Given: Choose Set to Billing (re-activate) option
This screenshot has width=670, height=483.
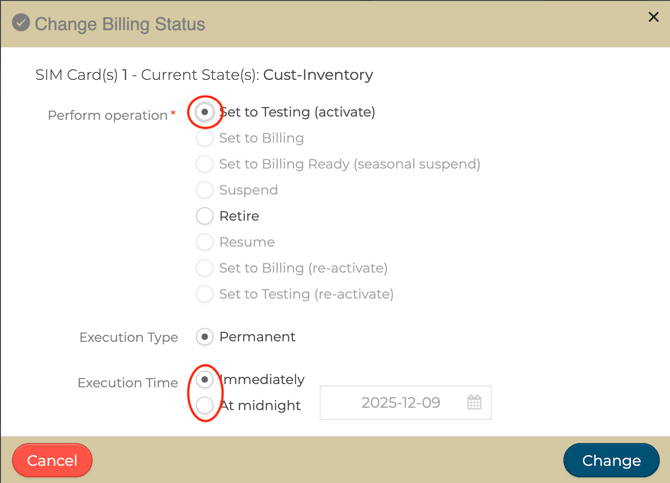Looking at the screenshot, I should (x=205, y=268).
